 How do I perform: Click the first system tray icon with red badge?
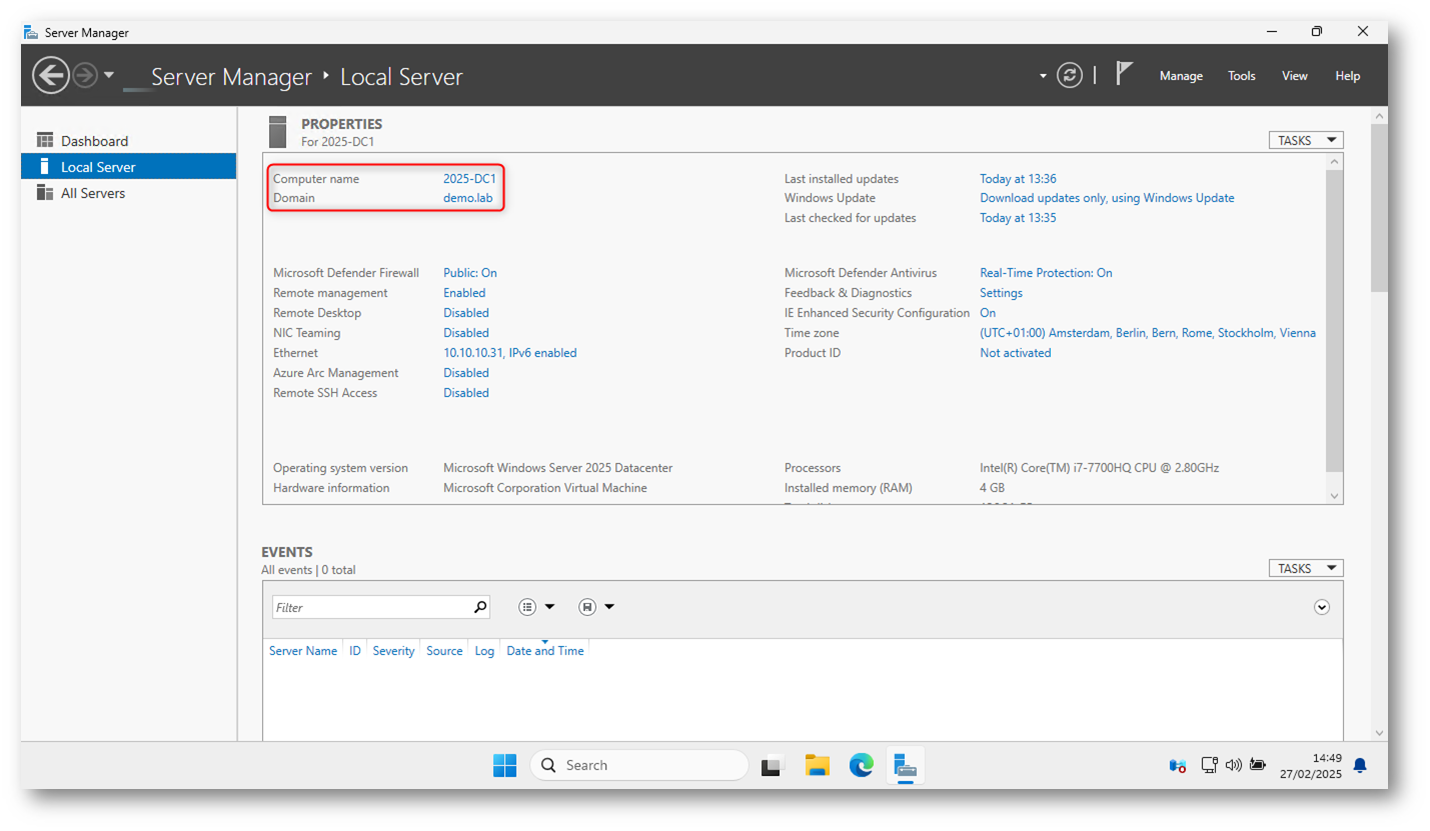point(1178,766)
